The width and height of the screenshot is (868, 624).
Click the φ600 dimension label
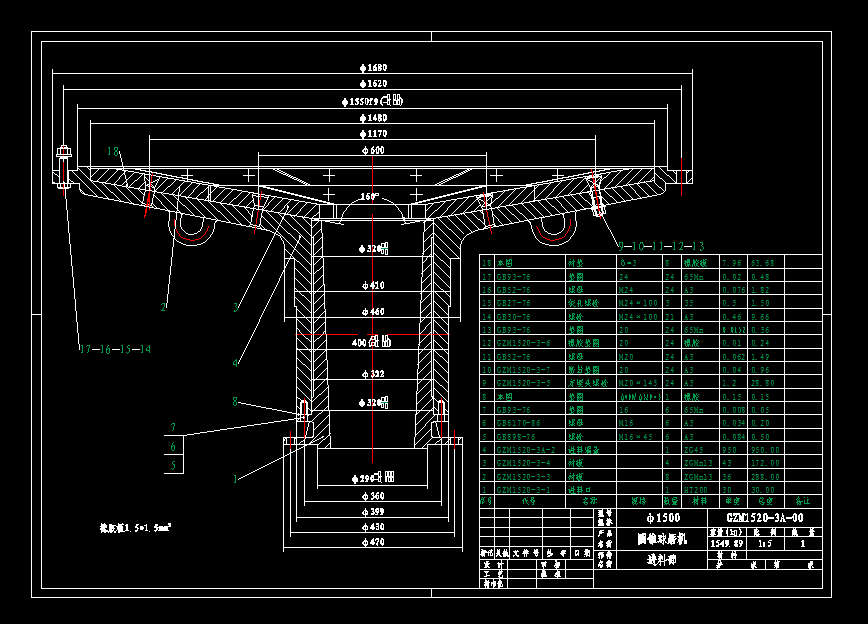click(373, 150)
